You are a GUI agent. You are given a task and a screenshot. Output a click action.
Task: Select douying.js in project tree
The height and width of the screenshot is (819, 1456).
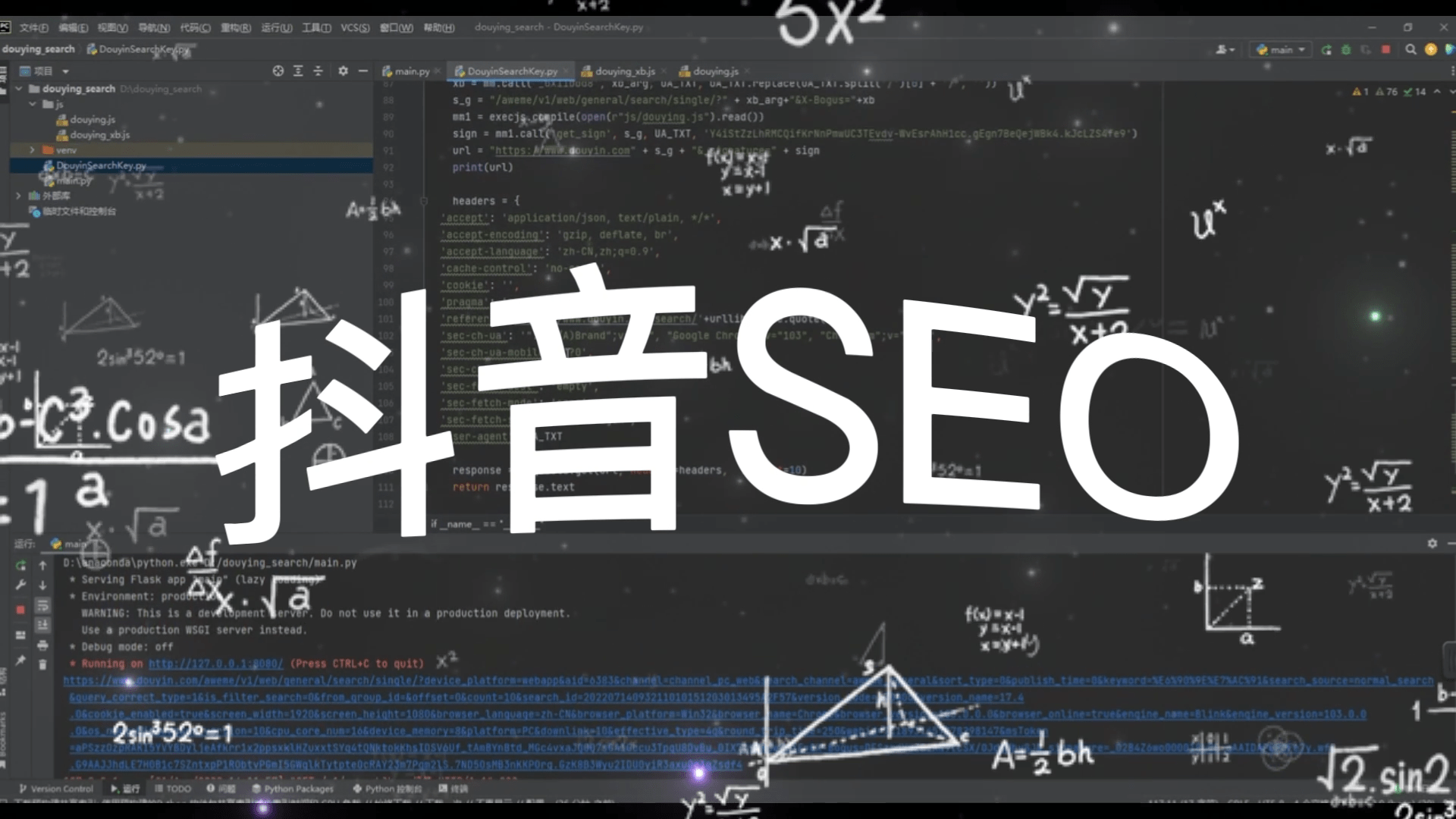point(86,120)
